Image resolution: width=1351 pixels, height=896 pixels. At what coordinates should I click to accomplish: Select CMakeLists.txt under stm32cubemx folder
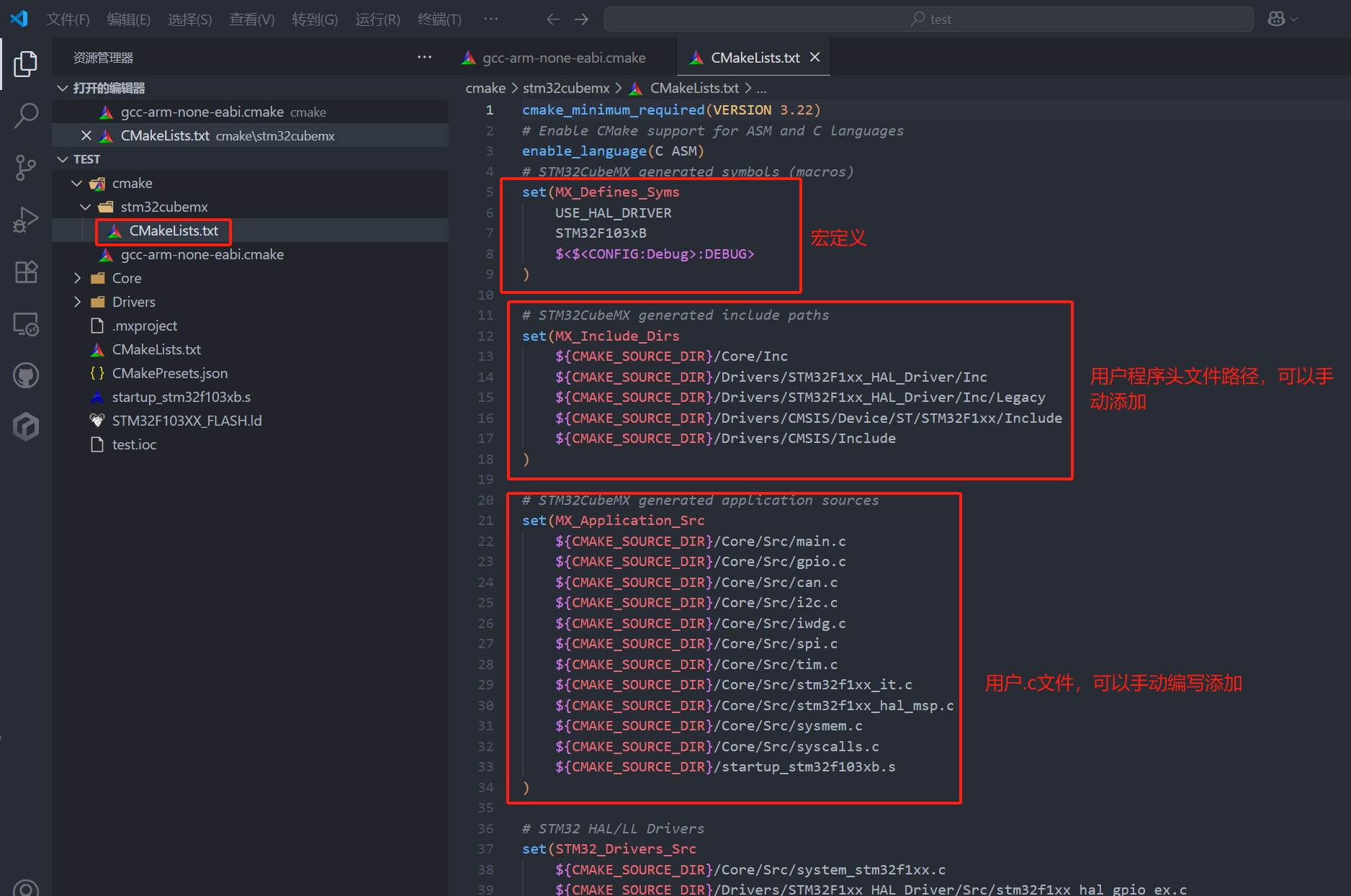(x=251, y=230)
